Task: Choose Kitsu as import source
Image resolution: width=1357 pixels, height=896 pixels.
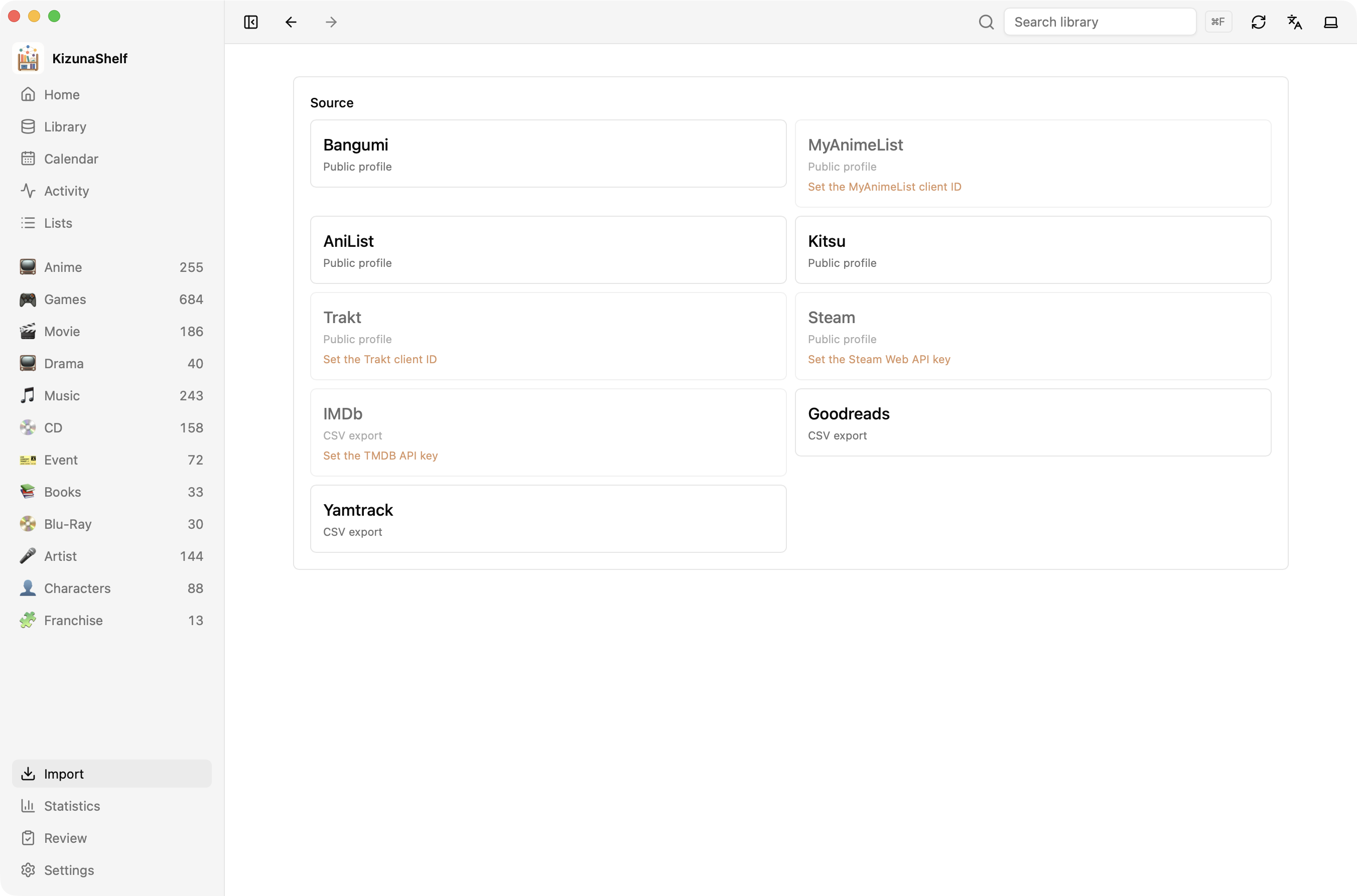Action: pyautogui.click(x=1033, y=250)
